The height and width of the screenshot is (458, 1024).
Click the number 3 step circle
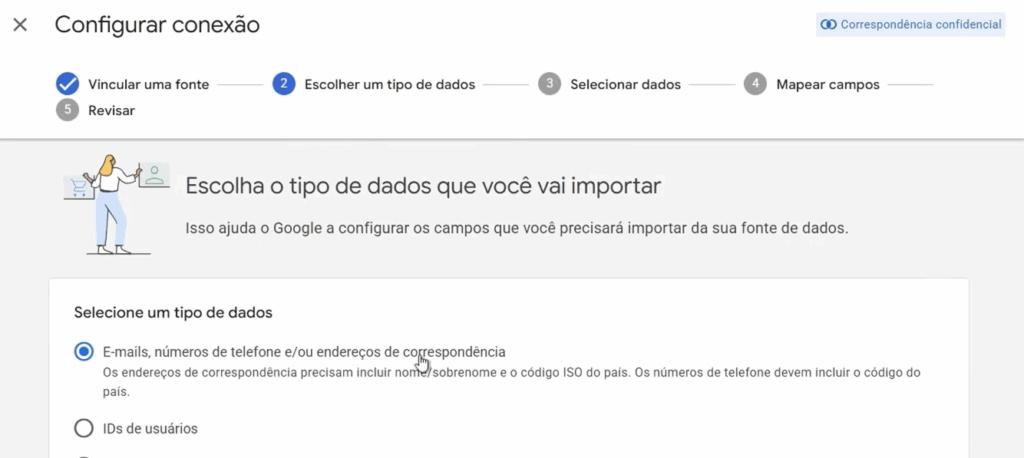549,84
